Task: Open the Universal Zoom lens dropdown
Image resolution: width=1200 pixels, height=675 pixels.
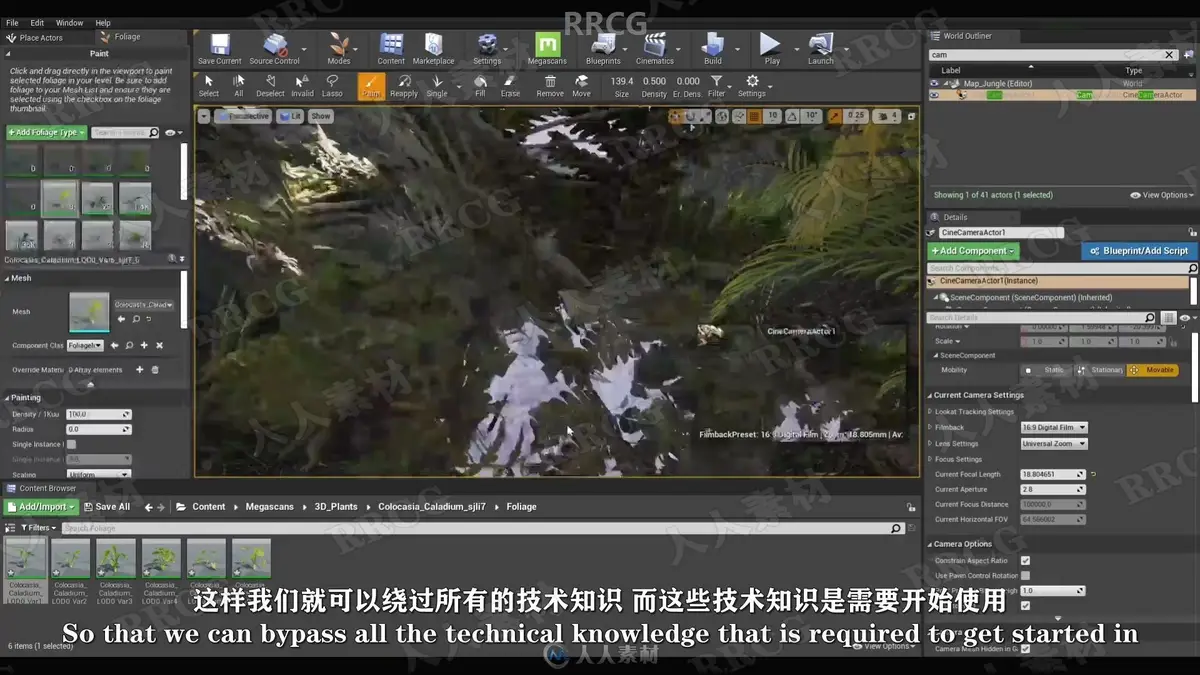Action: pyautogui.click(x=1054, y=443)
